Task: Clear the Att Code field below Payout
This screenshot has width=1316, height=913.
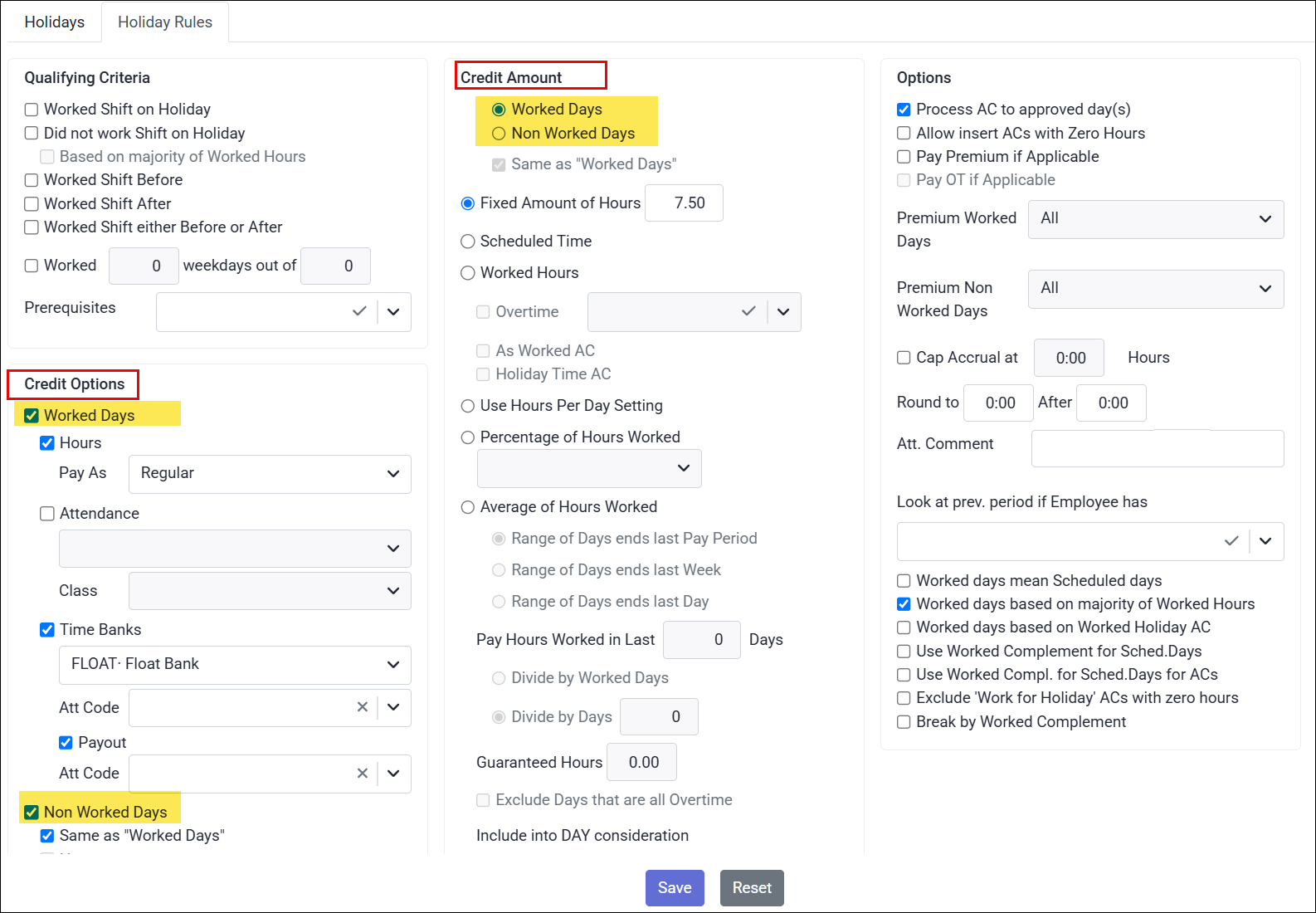Action: [x=362, y=774]
